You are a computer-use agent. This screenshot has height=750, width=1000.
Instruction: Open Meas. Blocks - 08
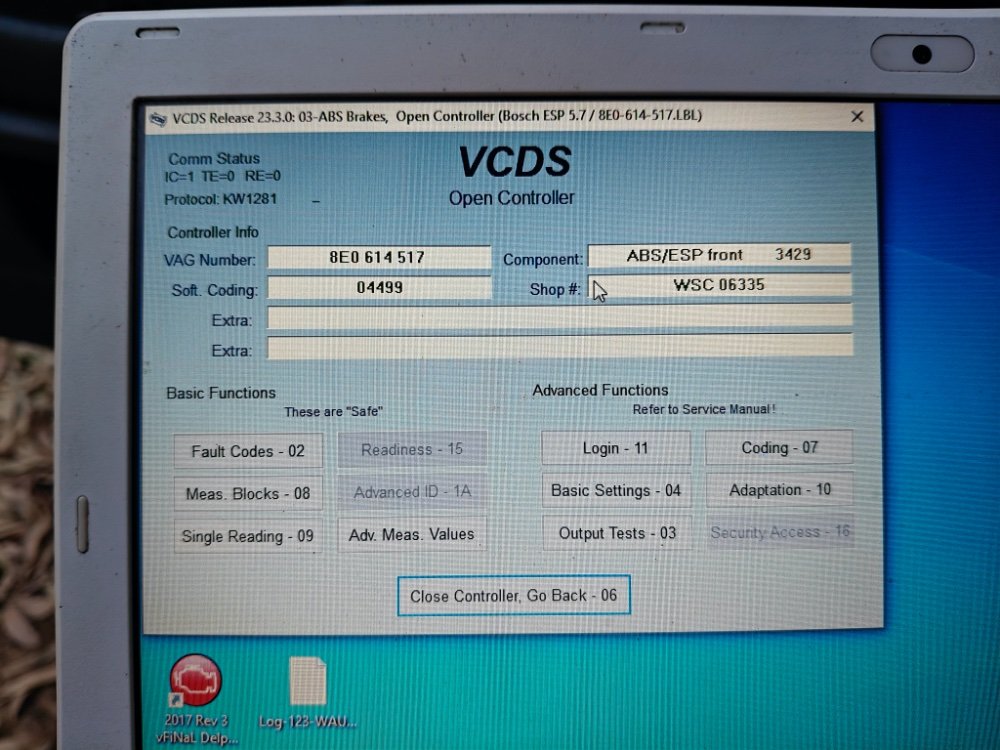tap(248, 494)
